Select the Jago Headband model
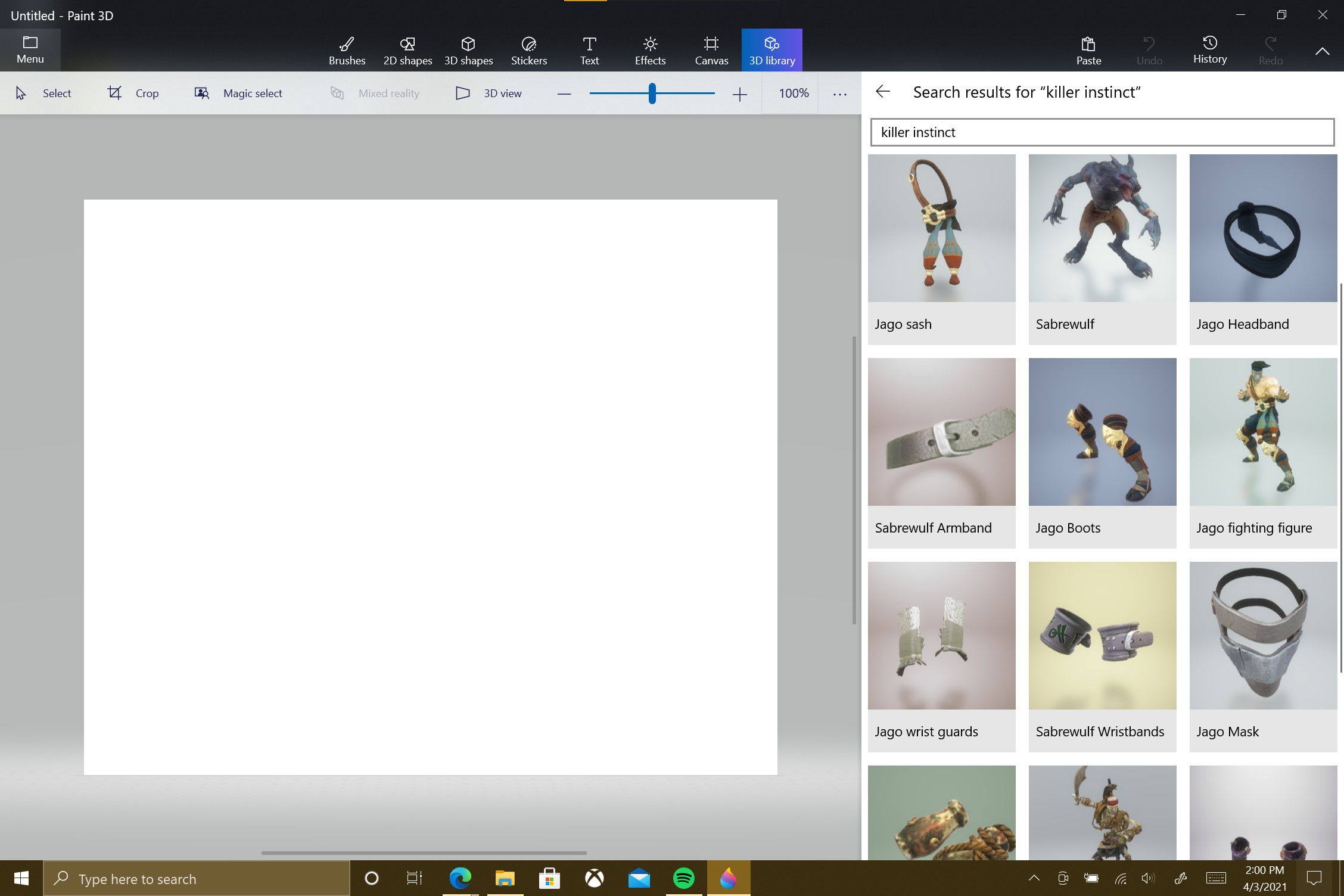 pos(1263,249)
